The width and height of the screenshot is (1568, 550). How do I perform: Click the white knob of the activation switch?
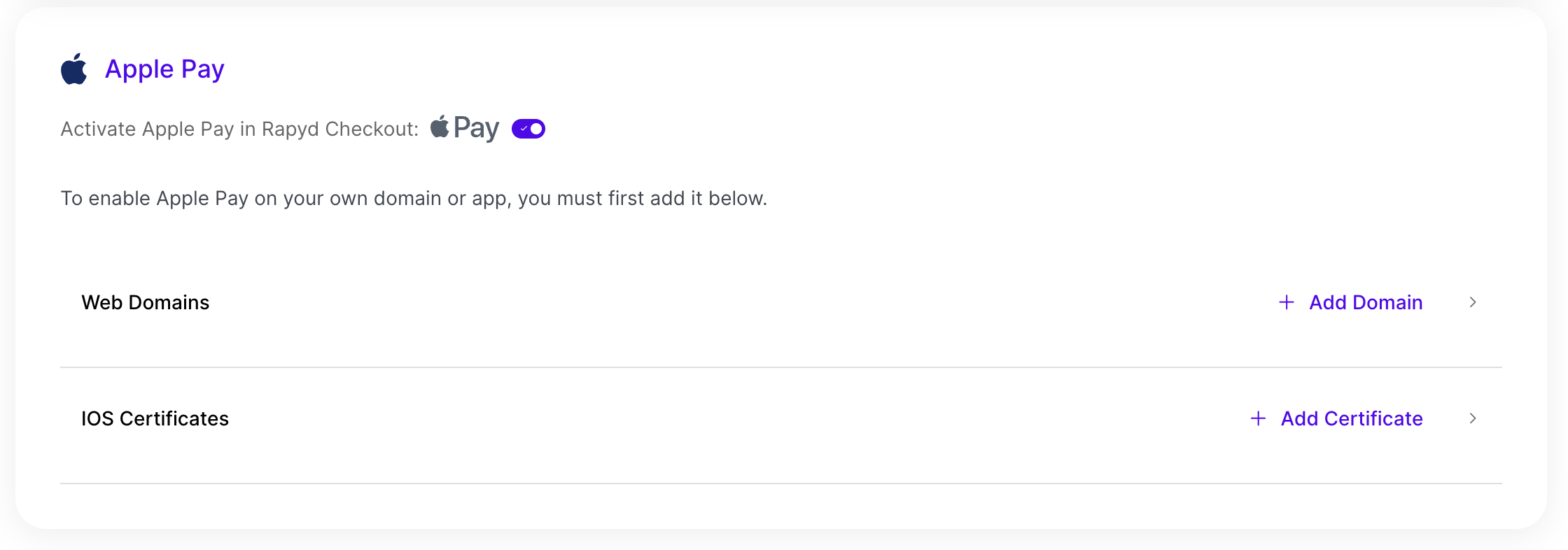tap(536, 129)
